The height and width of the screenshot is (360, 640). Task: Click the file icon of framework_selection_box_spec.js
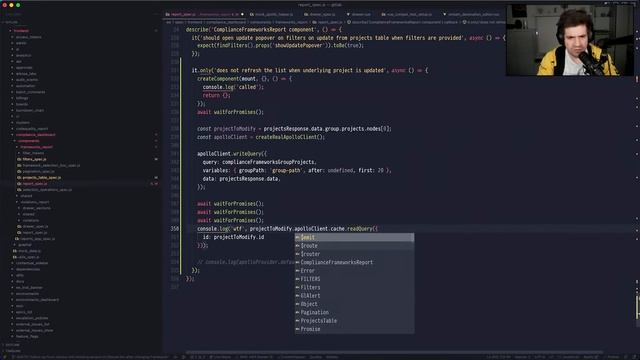click(19, 165)
